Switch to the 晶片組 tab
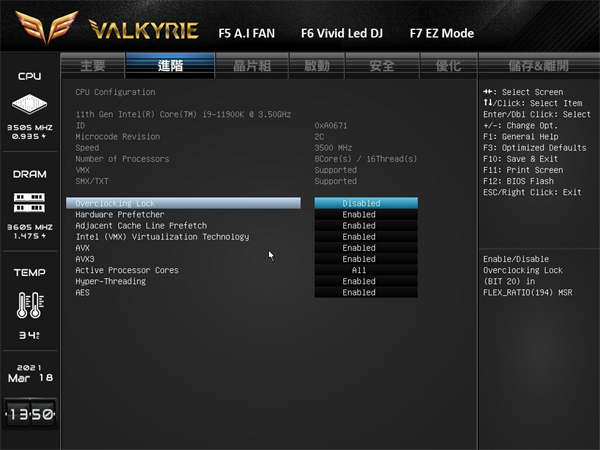Viewport: 600px width, 450px height. click(252, 66)
